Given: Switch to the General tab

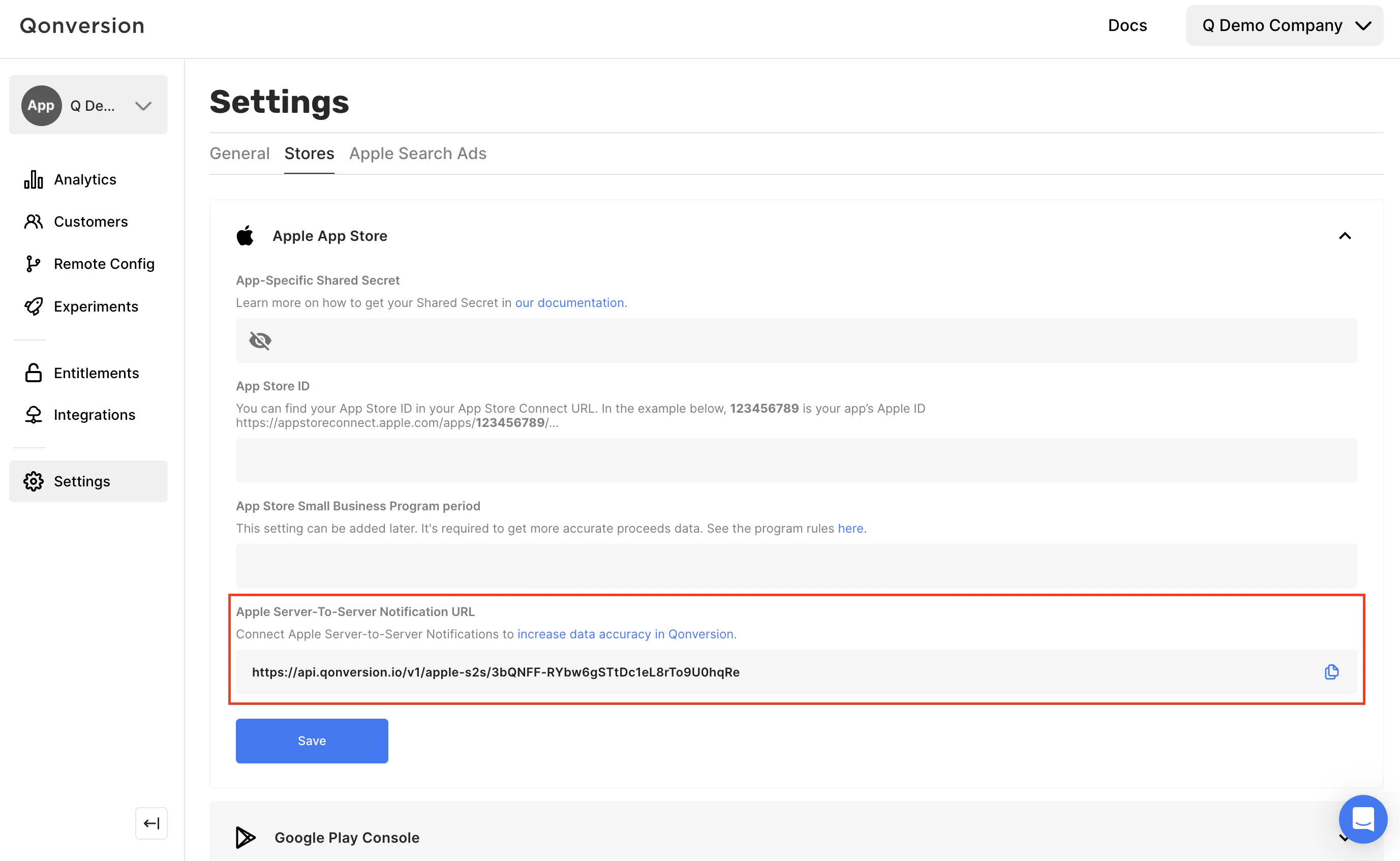Looking at the screenshot, I should coord(239,153).
